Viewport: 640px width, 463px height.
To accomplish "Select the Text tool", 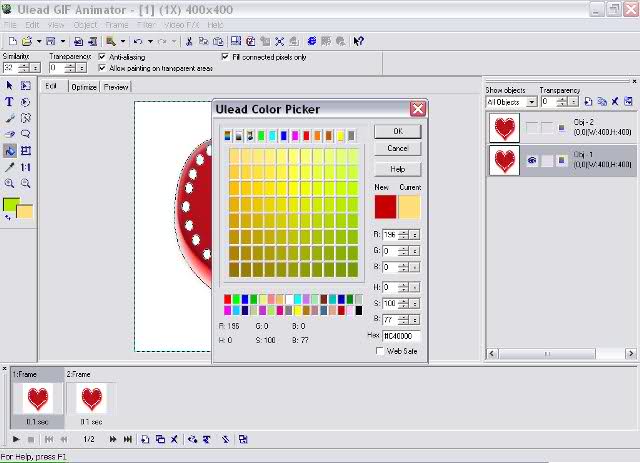I will coord(9,102).
